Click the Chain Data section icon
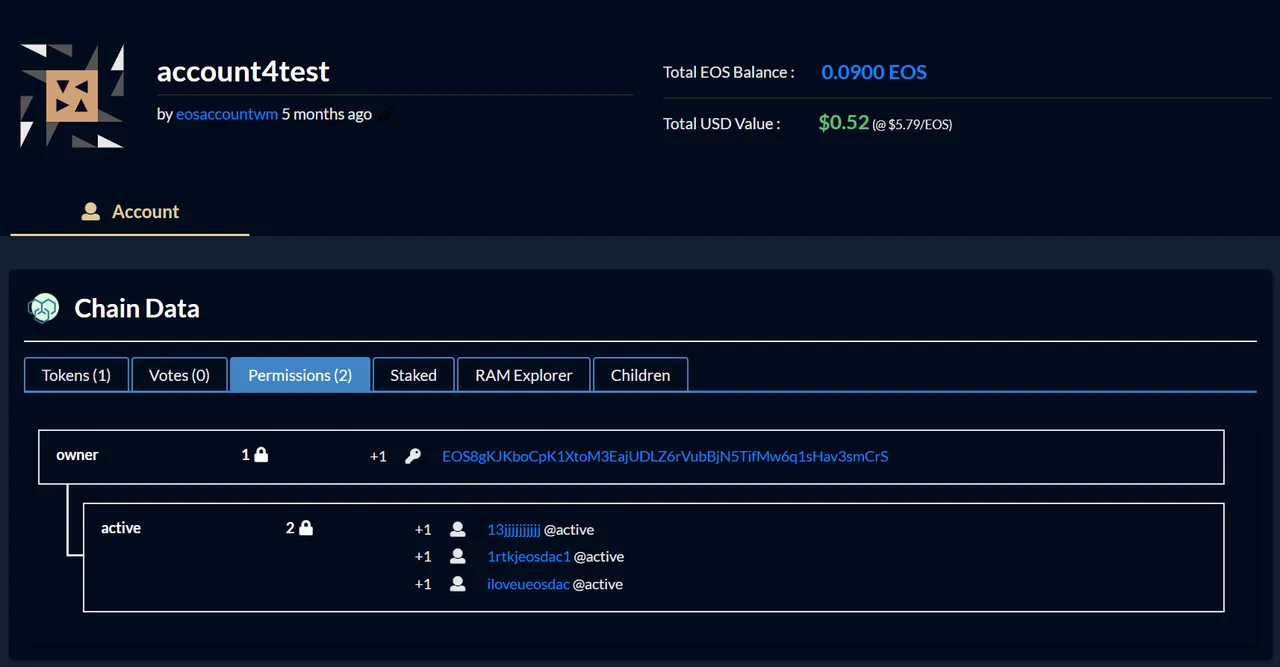1280x667 pixels. (43, 308)
